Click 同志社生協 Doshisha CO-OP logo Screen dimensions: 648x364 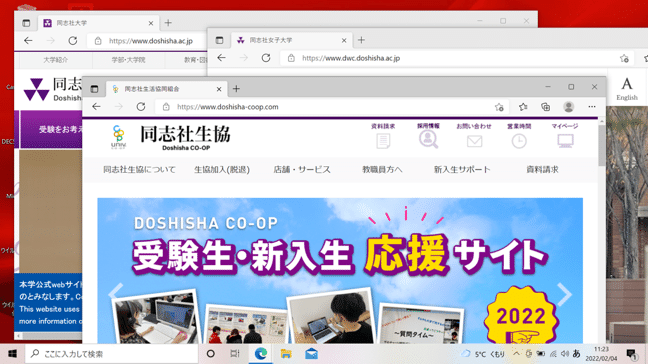pyautogui.click(x=171, y=138)
